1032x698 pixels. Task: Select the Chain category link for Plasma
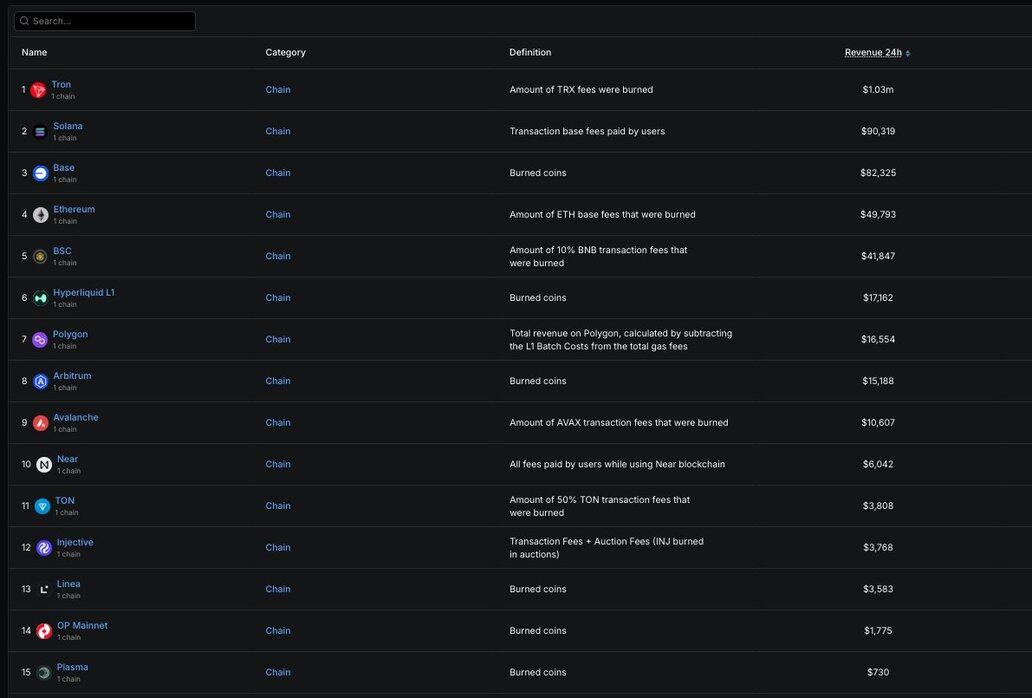[x=278, y=672]
